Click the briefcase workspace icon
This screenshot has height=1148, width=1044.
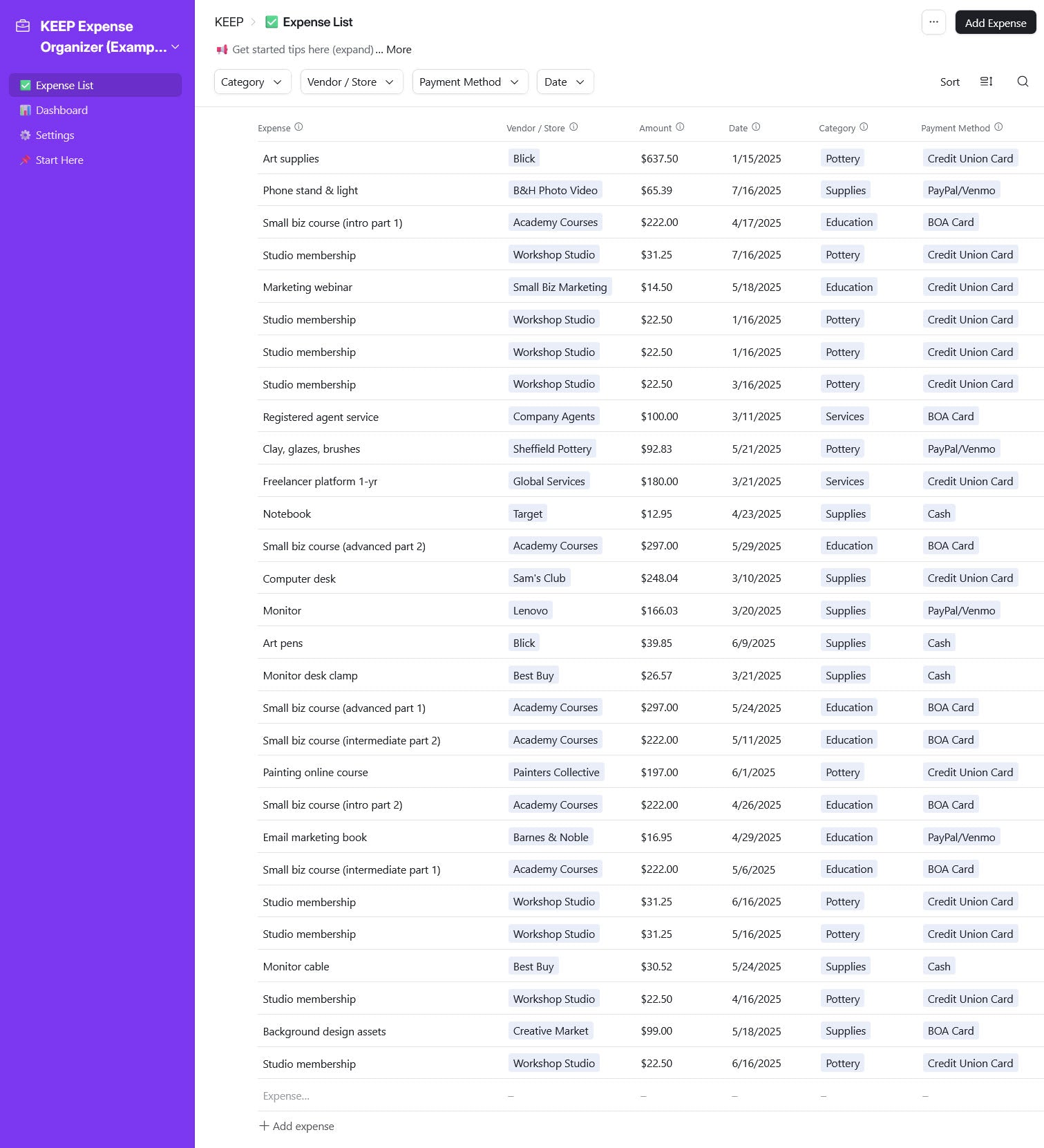click(23, 26)
